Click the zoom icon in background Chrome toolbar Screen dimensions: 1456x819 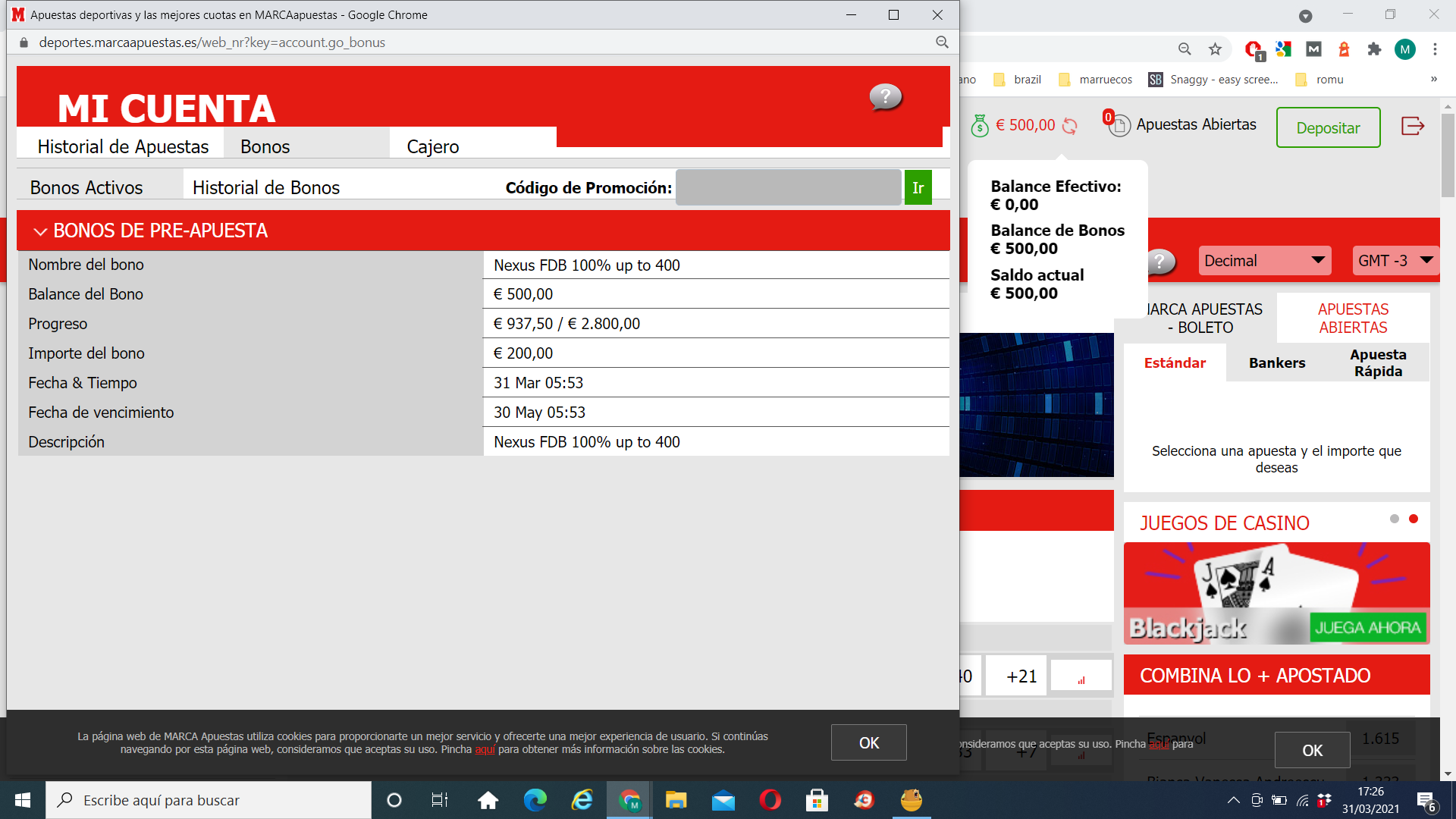point(1185,49)
